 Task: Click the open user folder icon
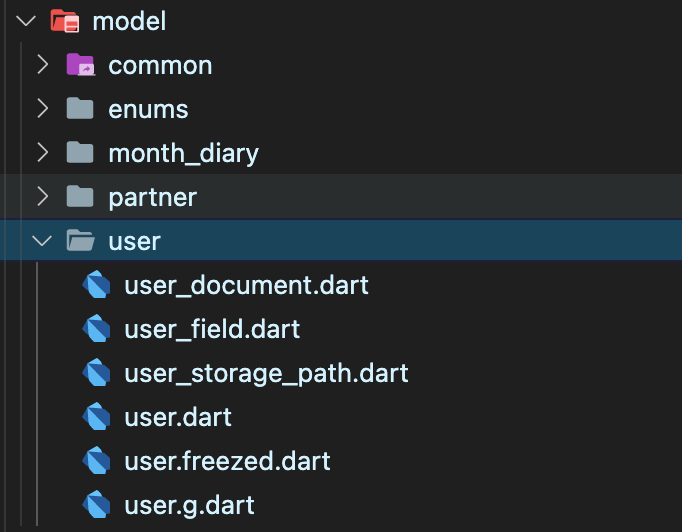80,241
